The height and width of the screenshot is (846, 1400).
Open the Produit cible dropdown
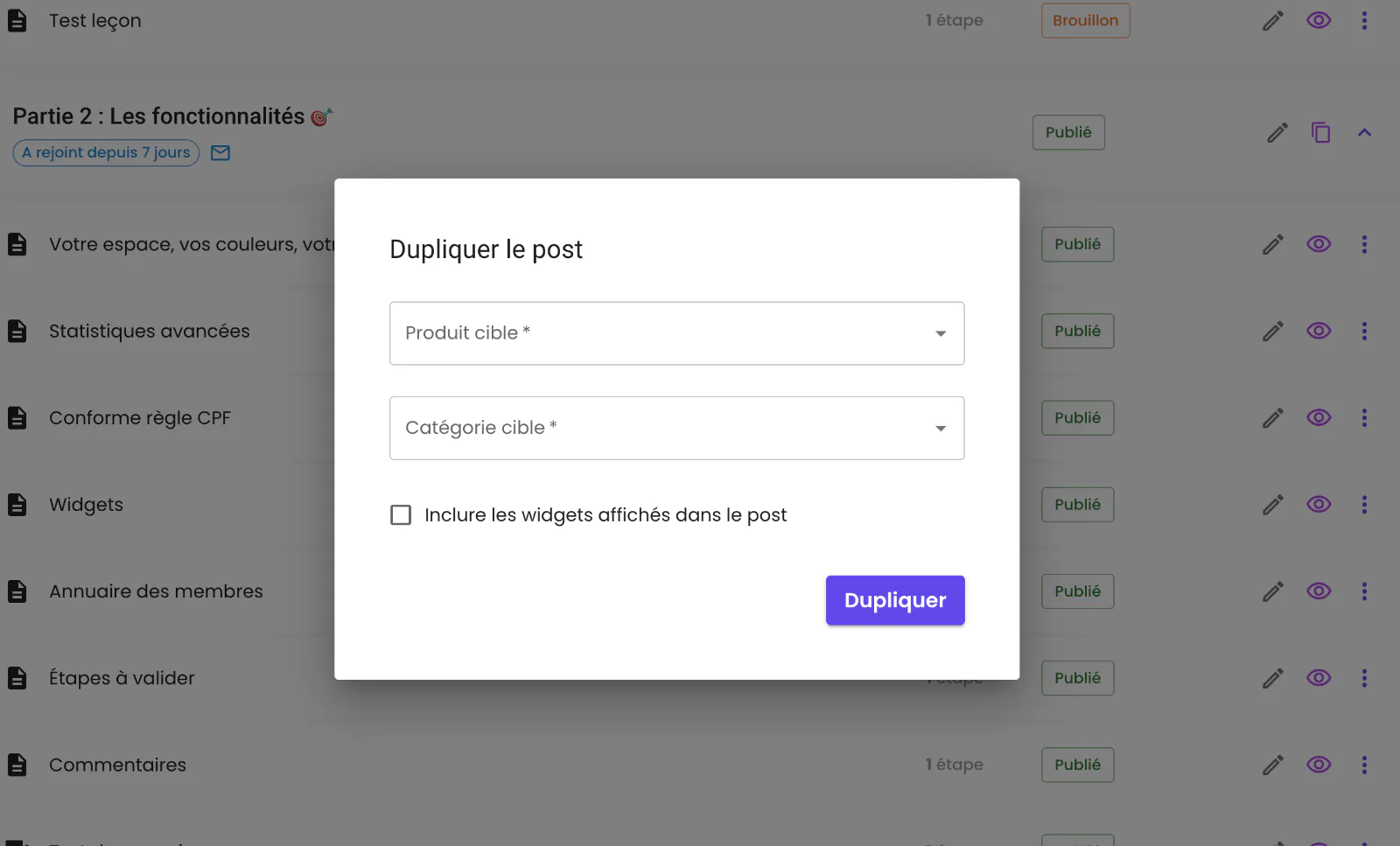[677, 333]
